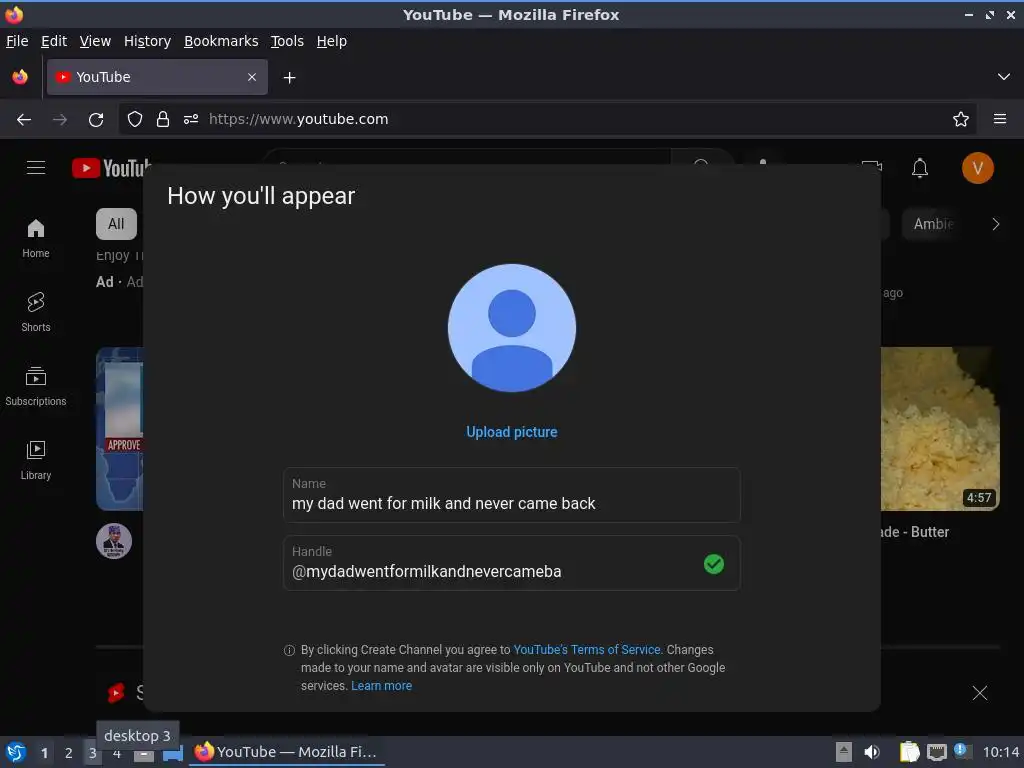Open the Bookmarks menu

coord(221,41)
